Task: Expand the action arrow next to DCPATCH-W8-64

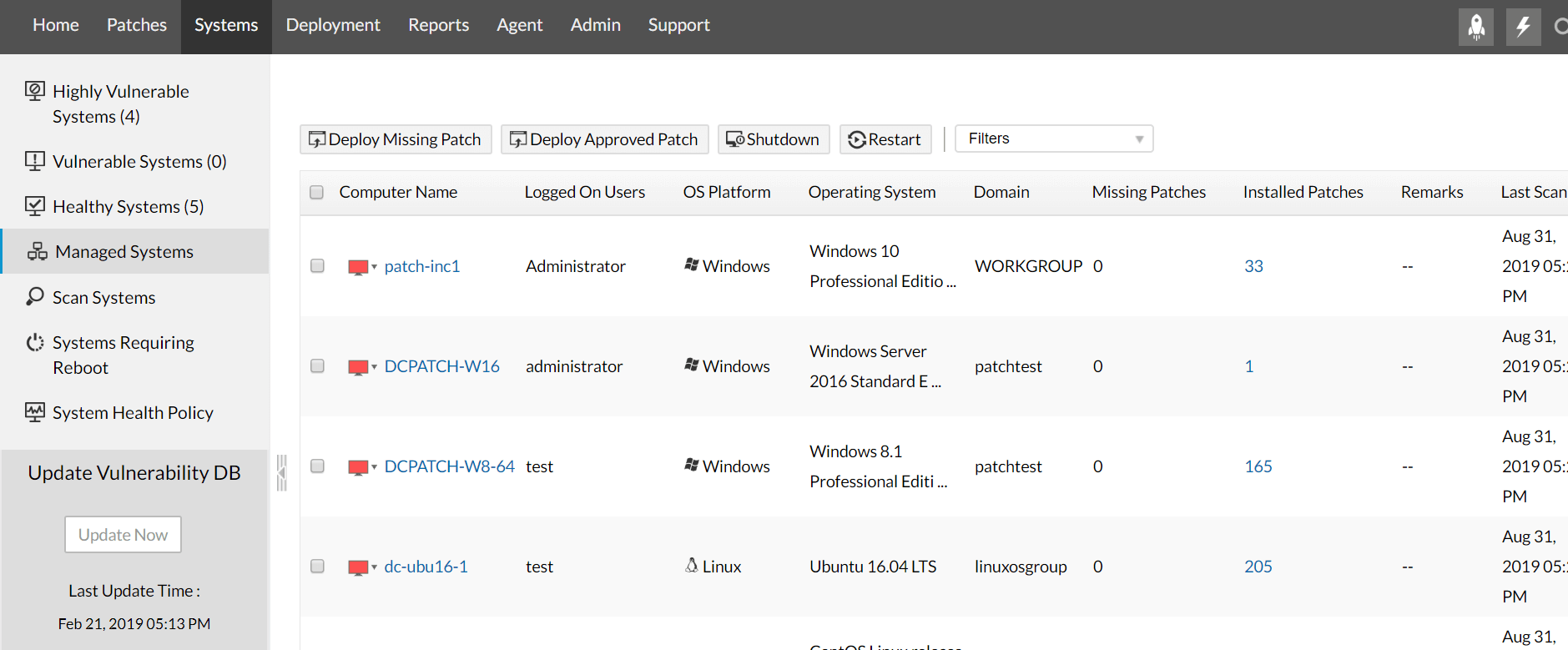Action: (375, 467)
